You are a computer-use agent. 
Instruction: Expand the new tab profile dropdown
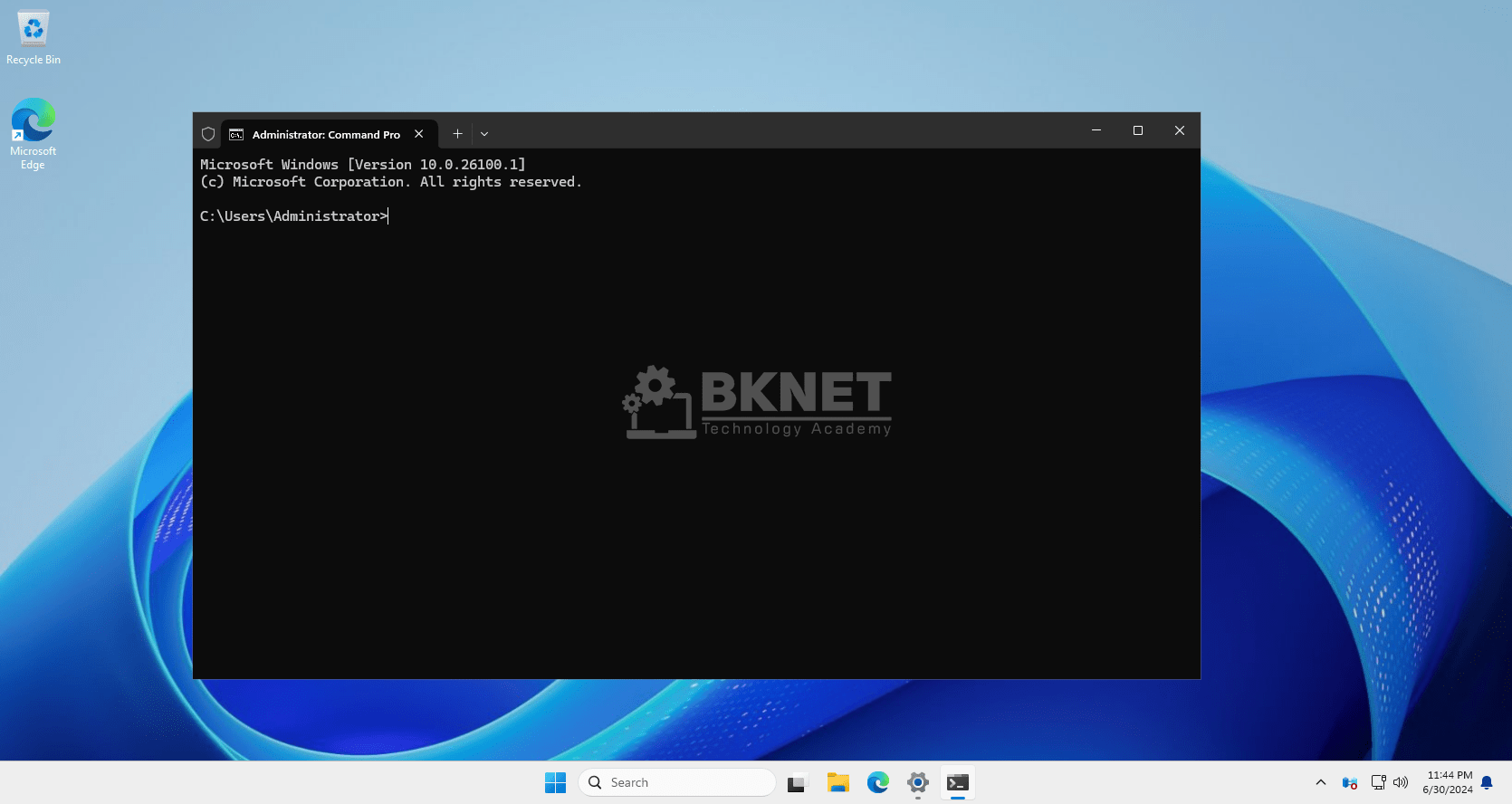[484, 134]
